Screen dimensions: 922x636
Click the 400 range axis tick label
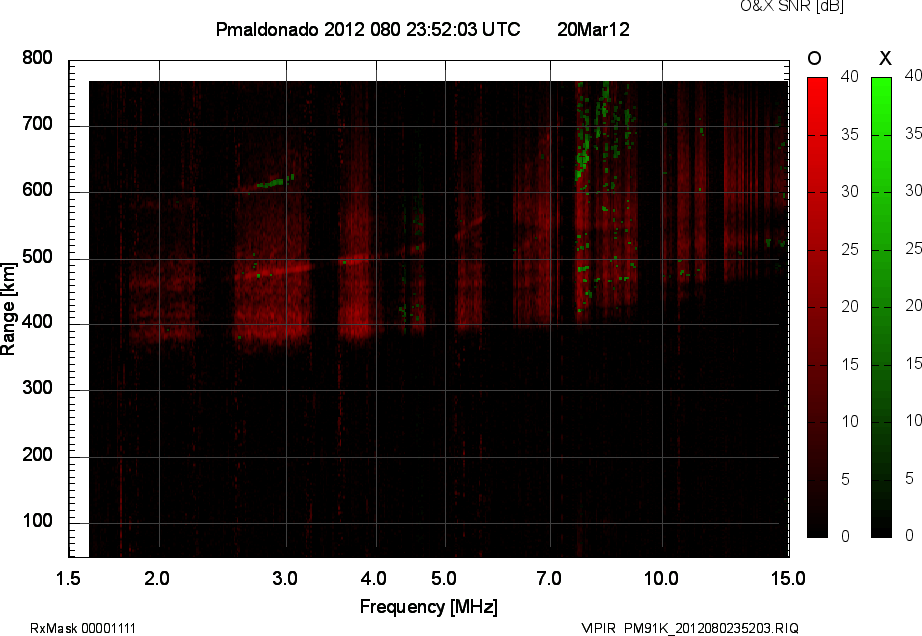pos(37,322)
